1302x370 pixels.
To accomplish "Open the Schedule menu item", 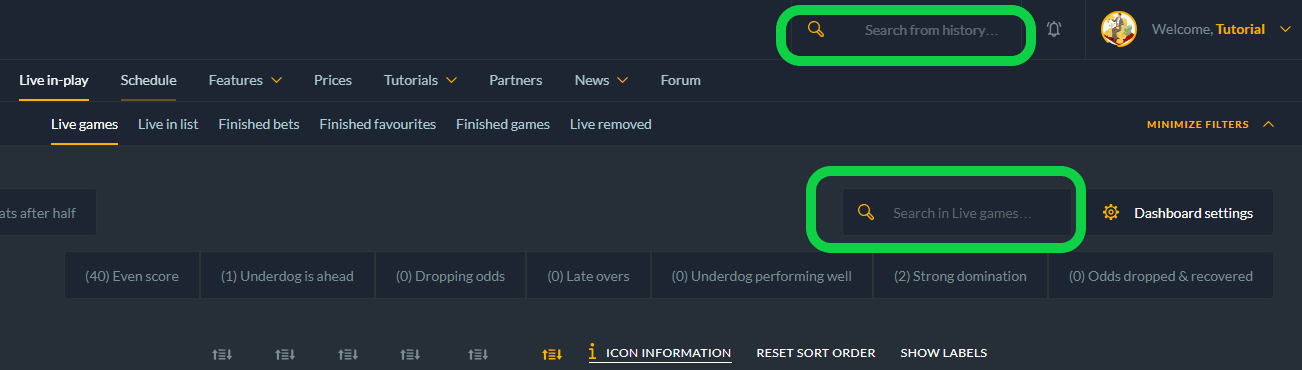I will tap(148, 80).
